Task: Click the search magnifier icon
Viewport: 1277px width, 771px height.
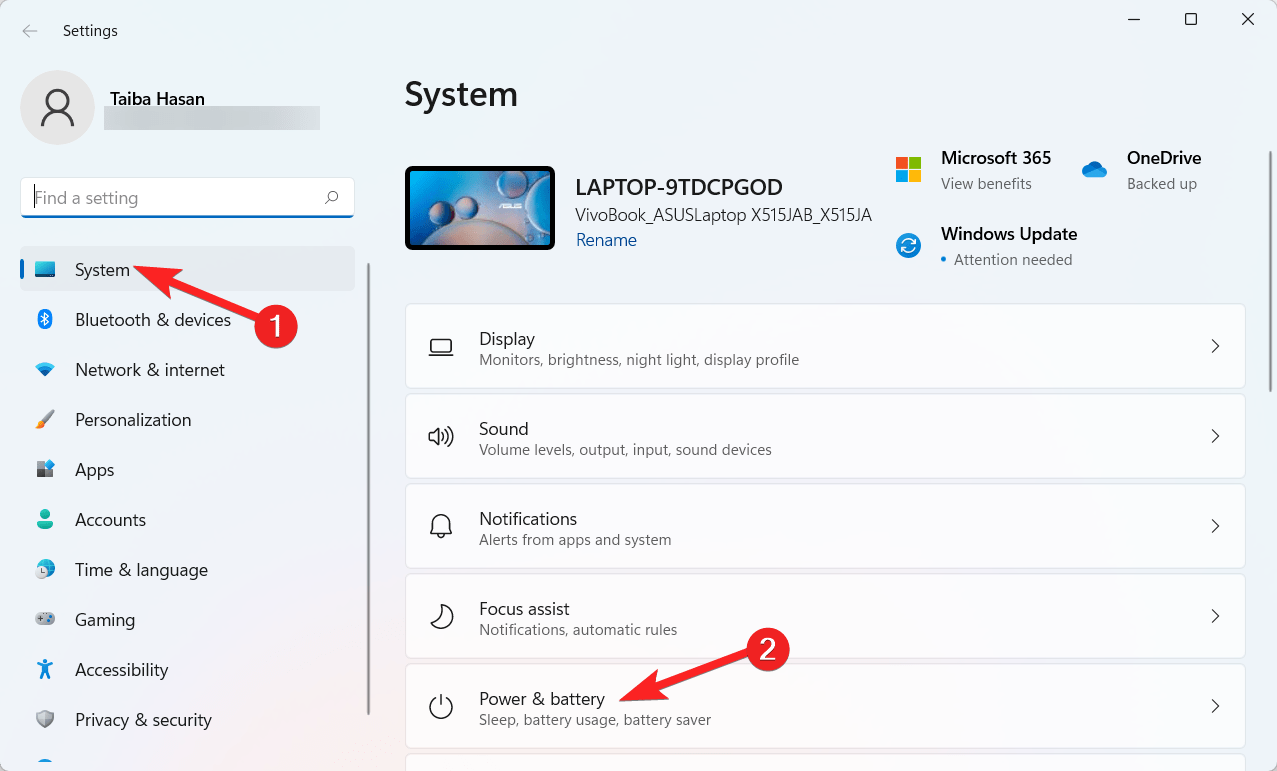Action: pos(332,198)
